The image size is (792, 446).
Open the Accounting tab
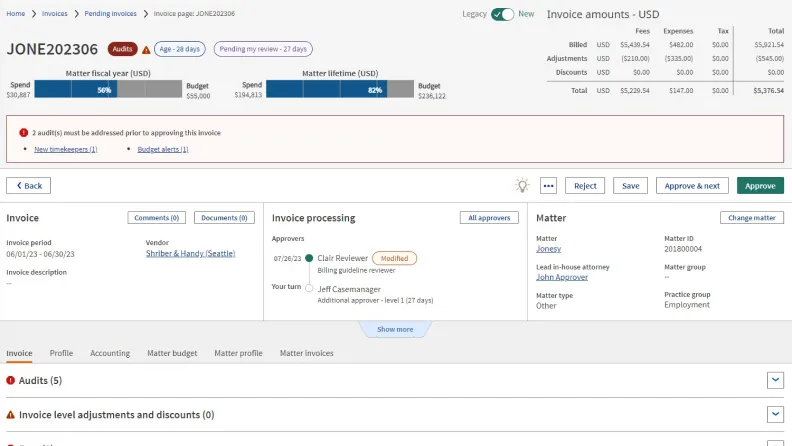(110, 353)
